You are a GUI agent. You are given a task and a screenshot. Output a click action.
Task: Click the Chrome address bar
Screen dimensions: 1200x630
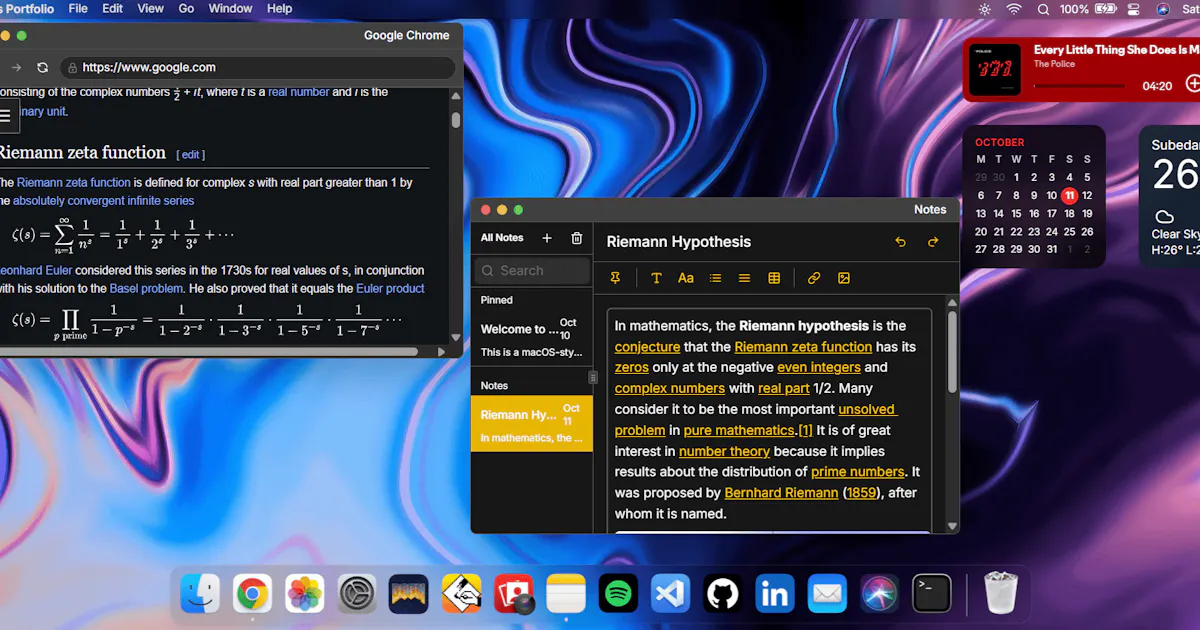[258, 67]
